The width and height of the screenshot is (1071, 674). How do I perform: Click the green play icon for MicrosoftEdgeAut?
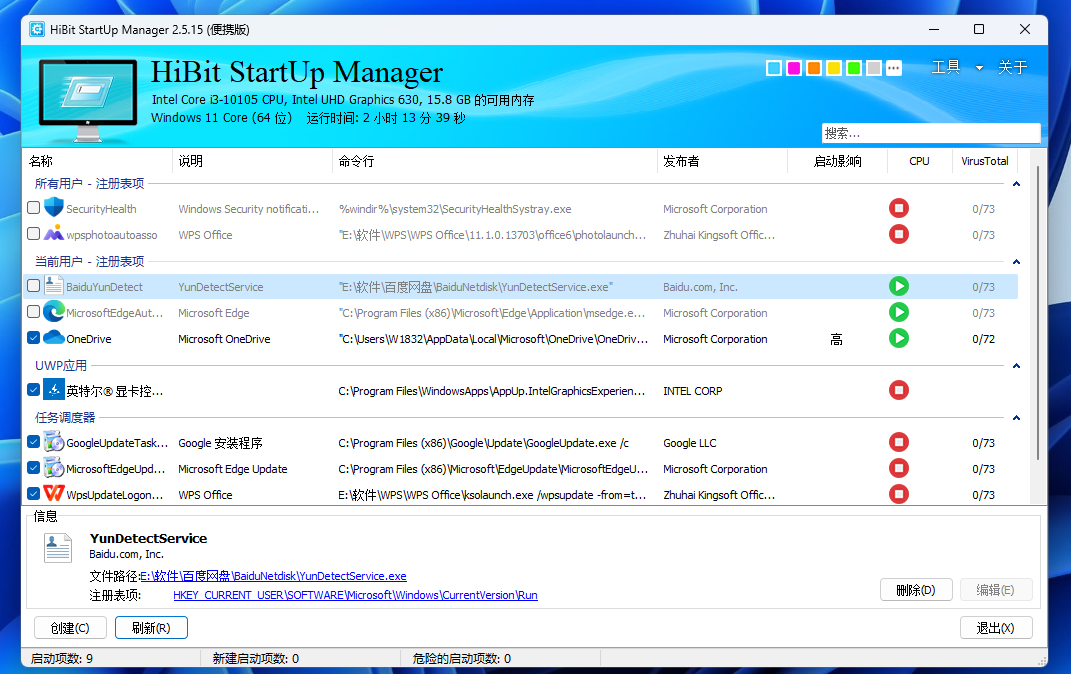[898, 312]
